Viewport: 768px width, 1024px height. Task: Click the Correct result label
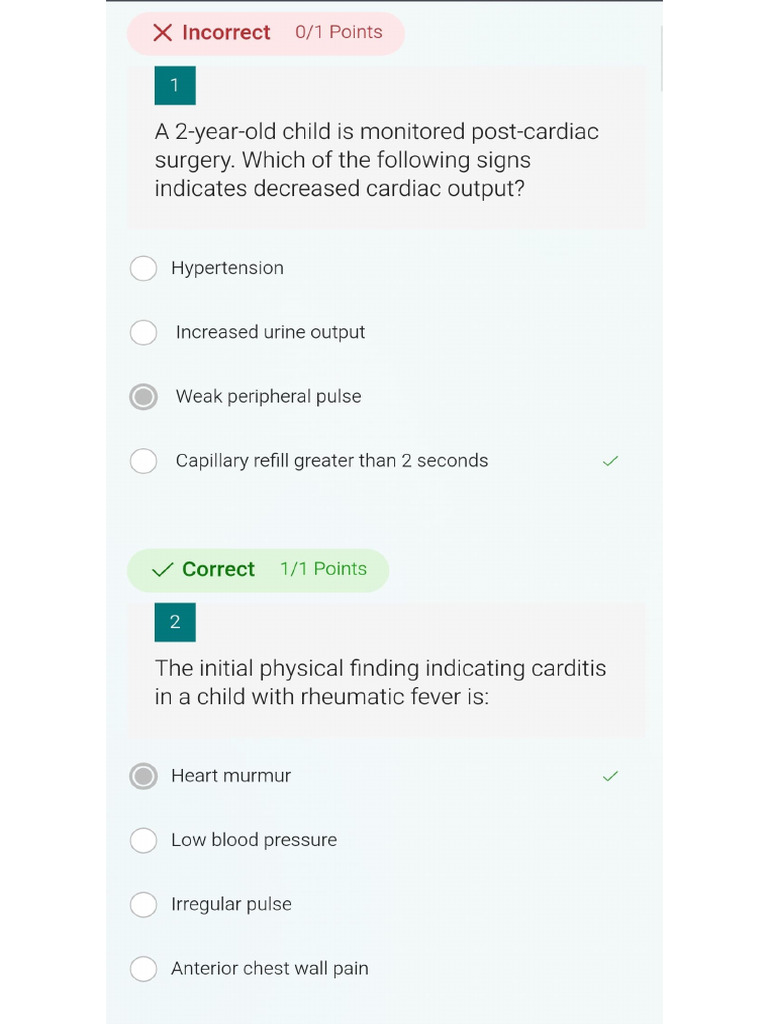[218, 570]
